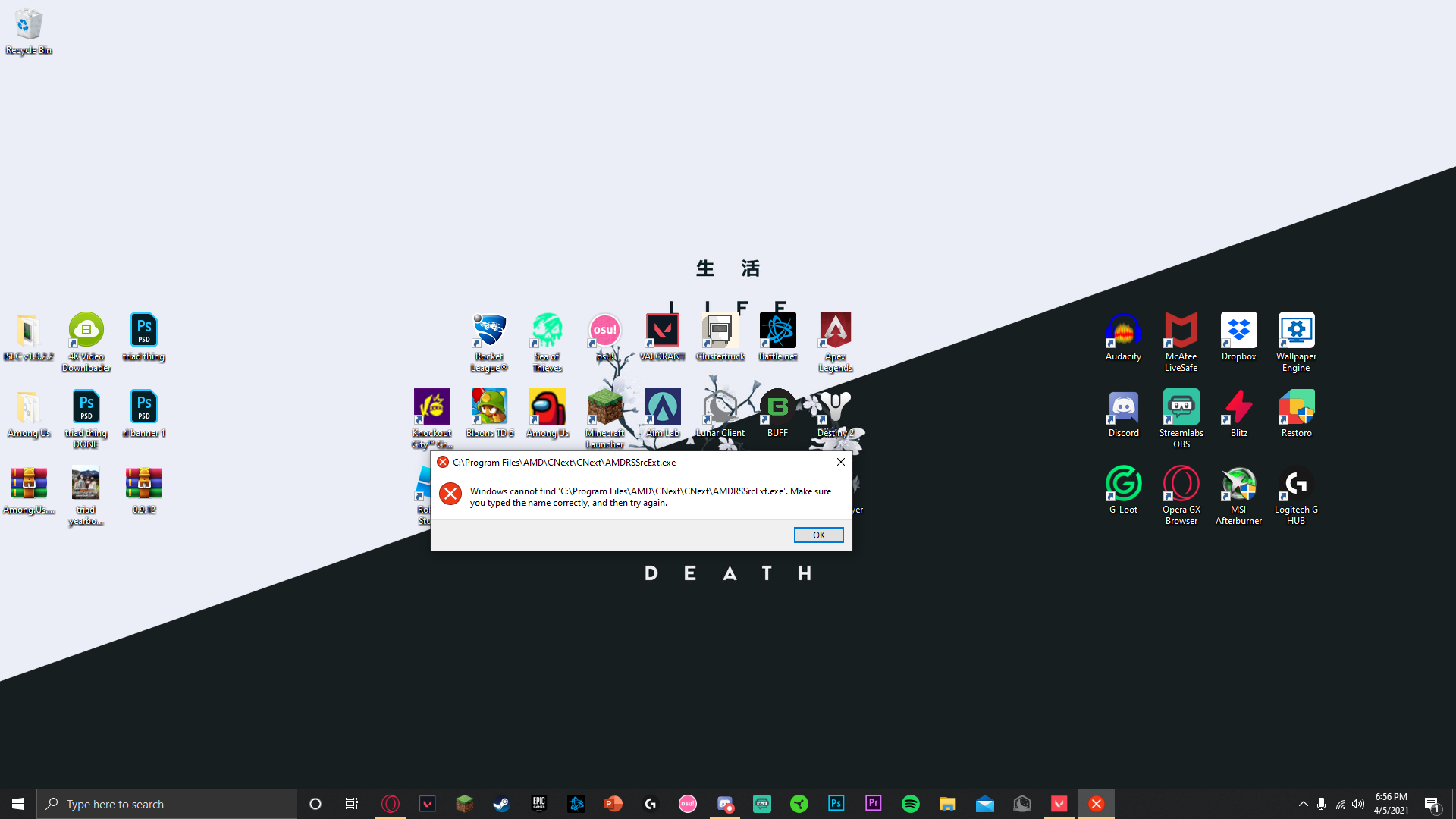Image resolution: width=1456 pixels, height=819 pixels.
Task: Open network settings in system tray
Action: (x=1340, y=804)
